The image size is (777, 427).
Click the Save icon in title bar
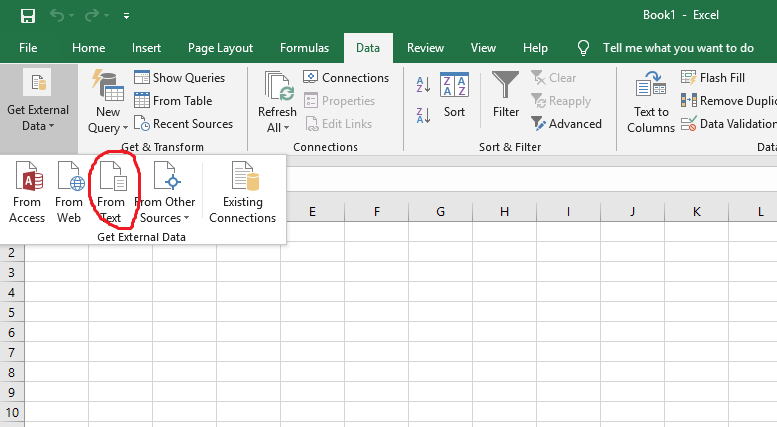[x=27, y=16]
